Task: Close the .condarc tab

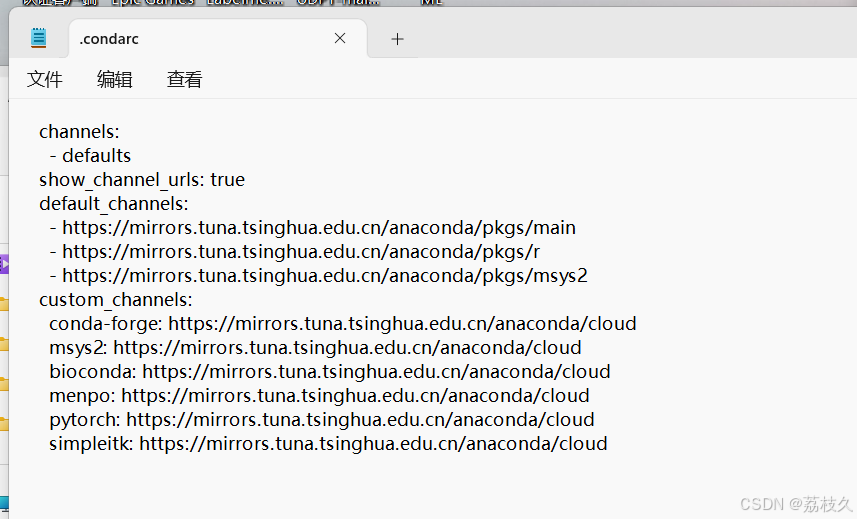Action: tap(340, 38)
